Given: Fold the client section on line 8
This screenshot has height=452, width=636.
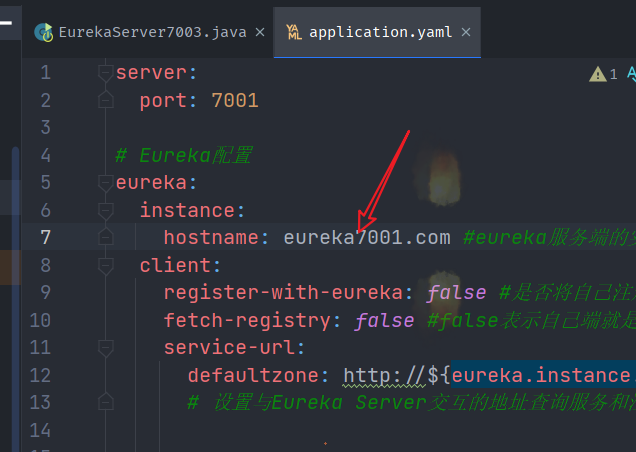Looking at the screenshot, I should 105,266.
